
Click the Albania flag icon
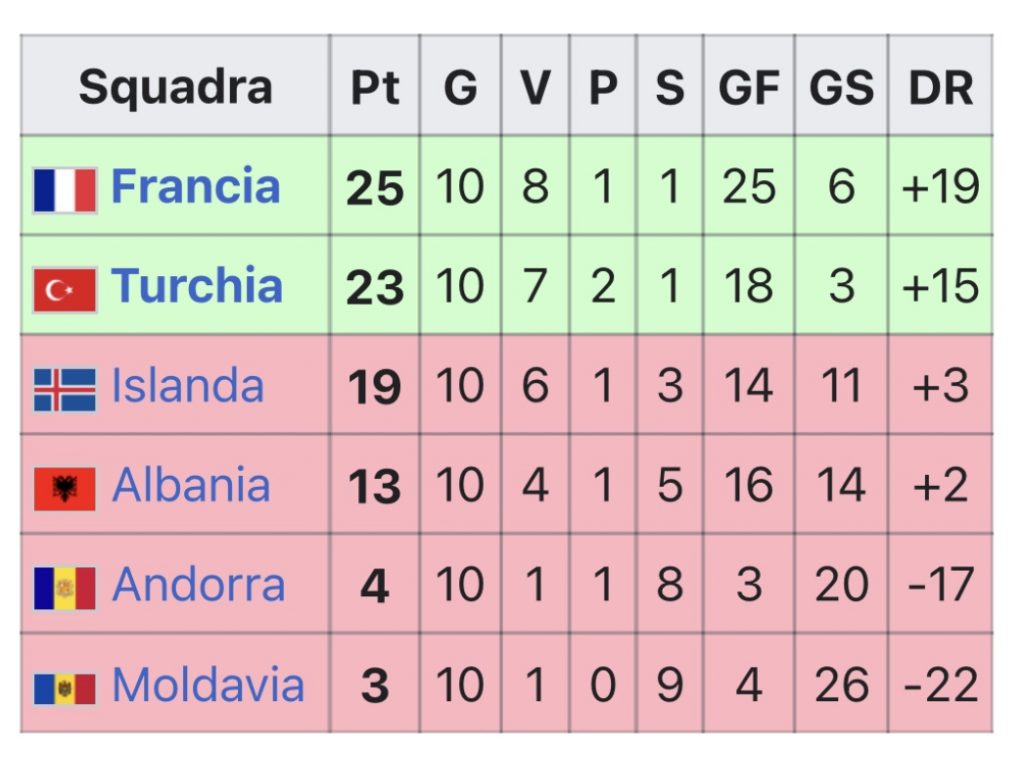click(x=65, y=488)
